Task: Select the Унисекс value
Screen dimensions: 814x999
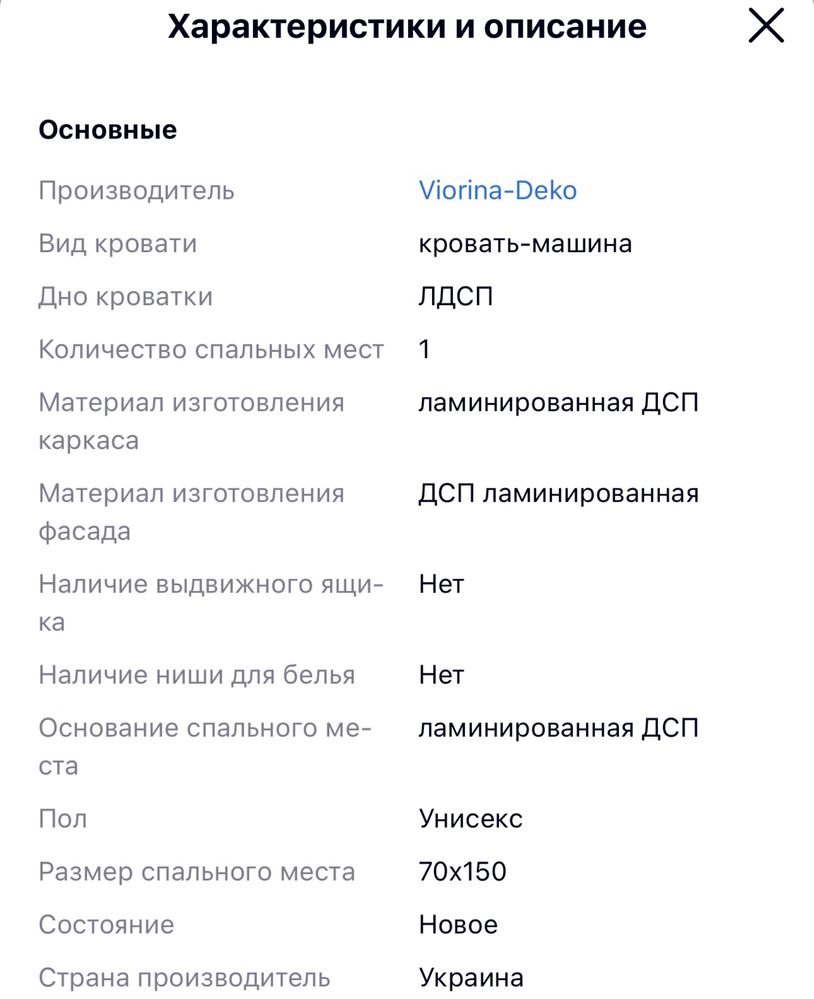Action: tap(471, 819)
